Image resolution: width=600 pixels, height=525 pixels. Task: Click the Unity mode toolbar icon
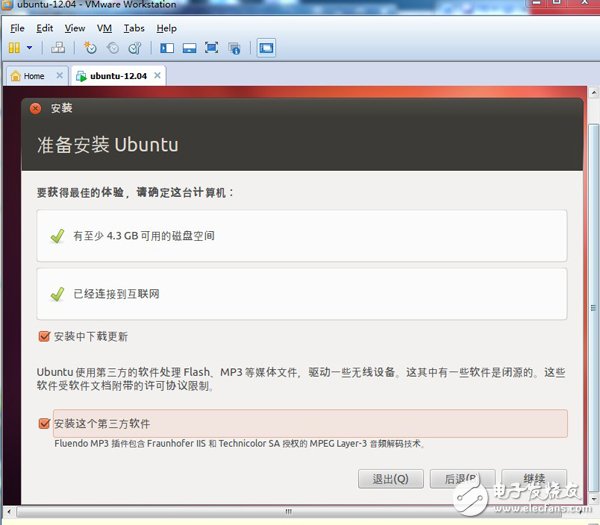click(234, 48)
